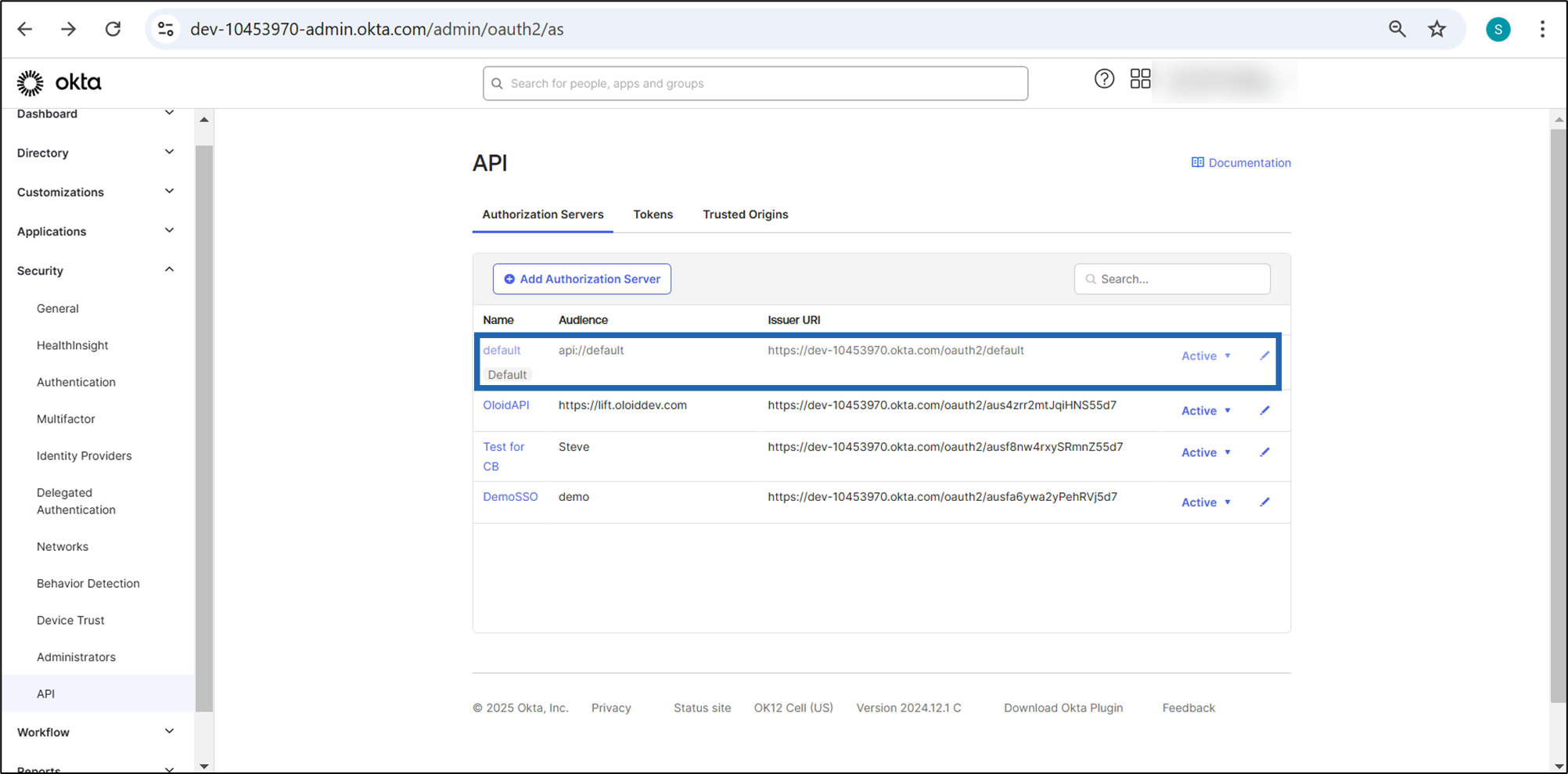
Task: Open HealthInsight in the sidebar
Action: [x=72, y=345]
